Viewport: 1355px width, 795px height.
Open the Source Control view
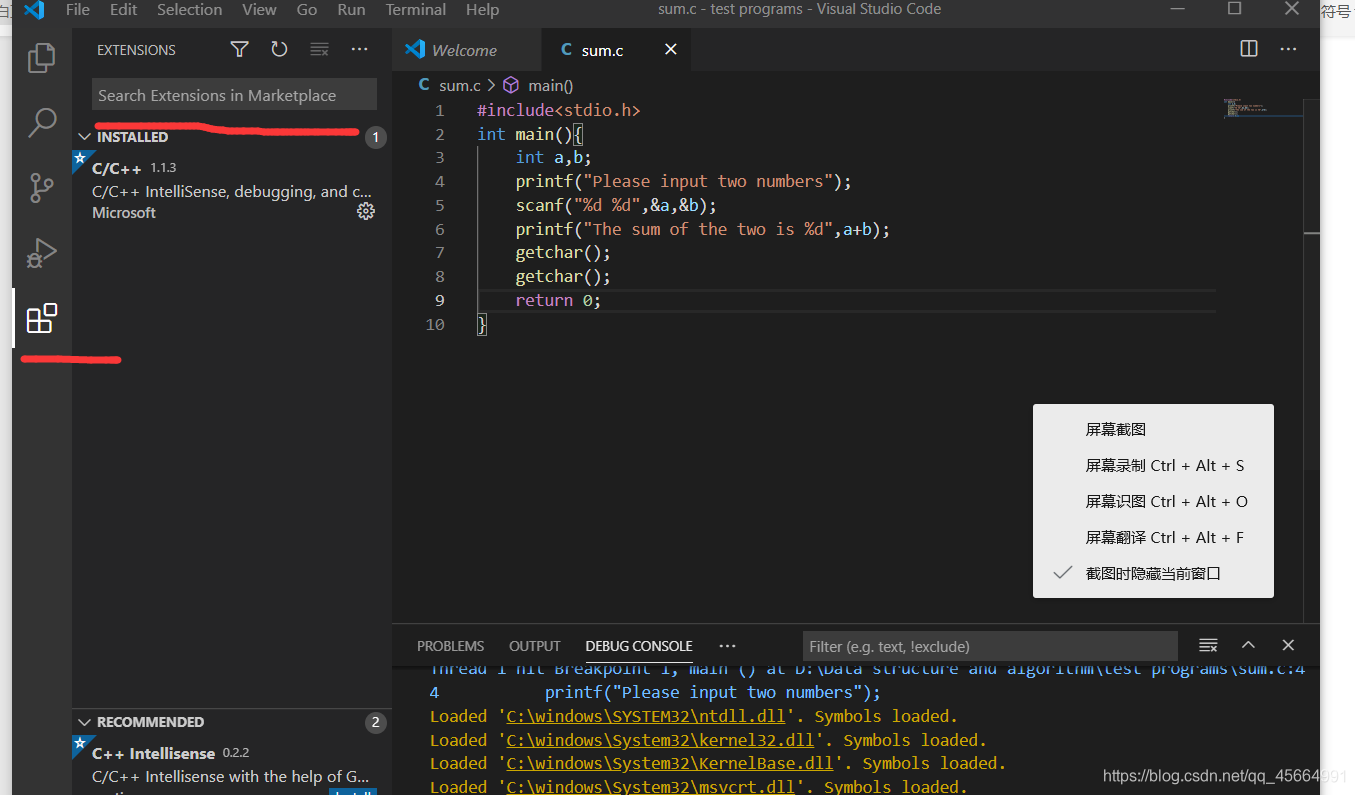[41, 188]
